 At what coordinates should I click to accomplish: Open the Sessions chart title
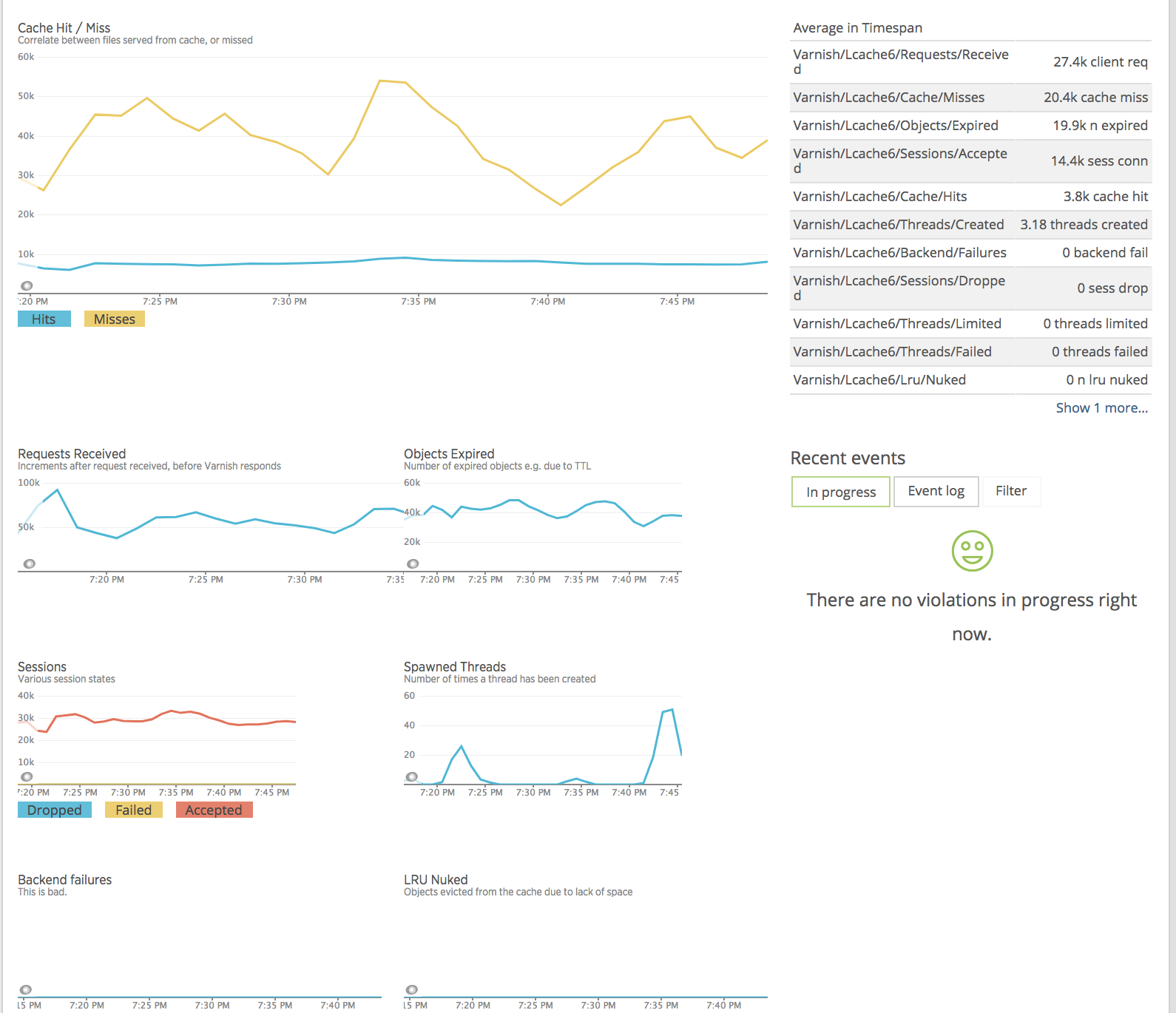pyautogui.click(x=42, y=667)
